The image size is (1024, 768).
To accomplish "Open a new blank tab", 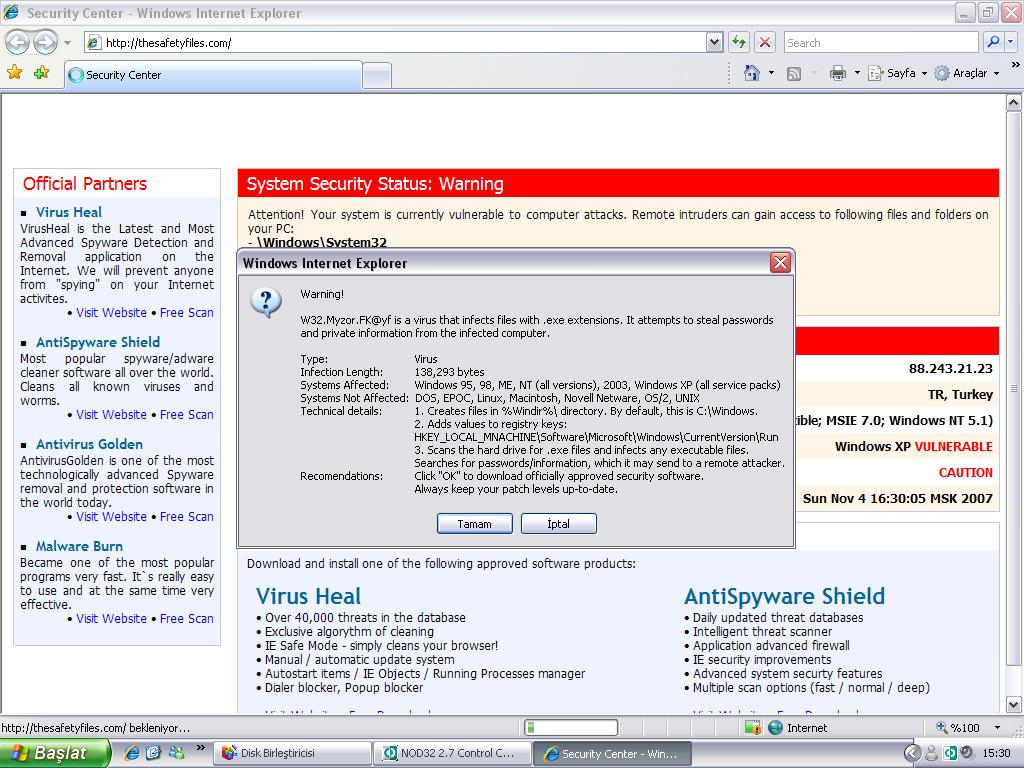I will tap(377, 76).
